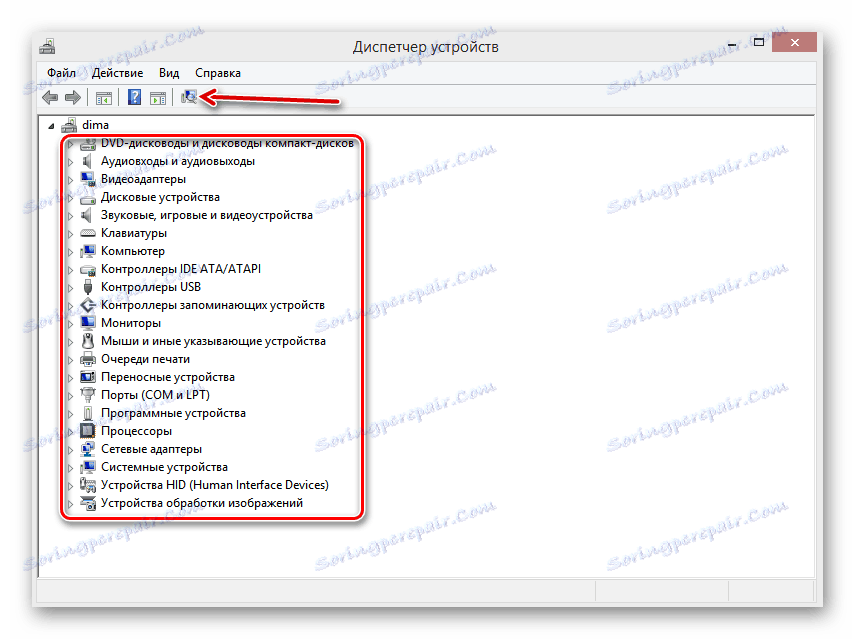Click the Show/Hide action pane icon
Image resolution: width=855 pixels, height=639 pixels.
tap(158, 97)
